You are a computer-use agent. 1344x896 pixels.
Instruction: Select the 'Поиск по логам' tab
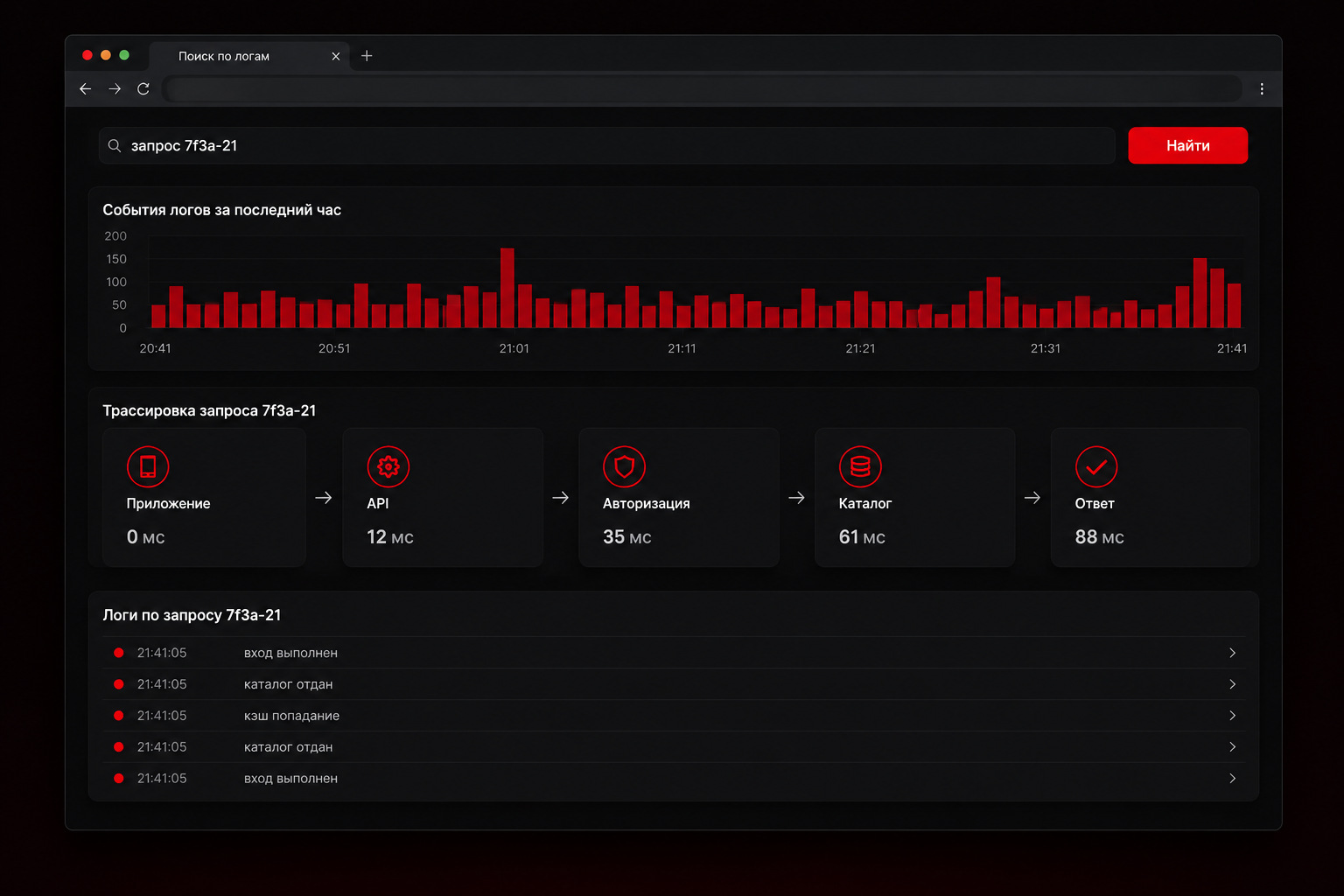tap(249, 56)
